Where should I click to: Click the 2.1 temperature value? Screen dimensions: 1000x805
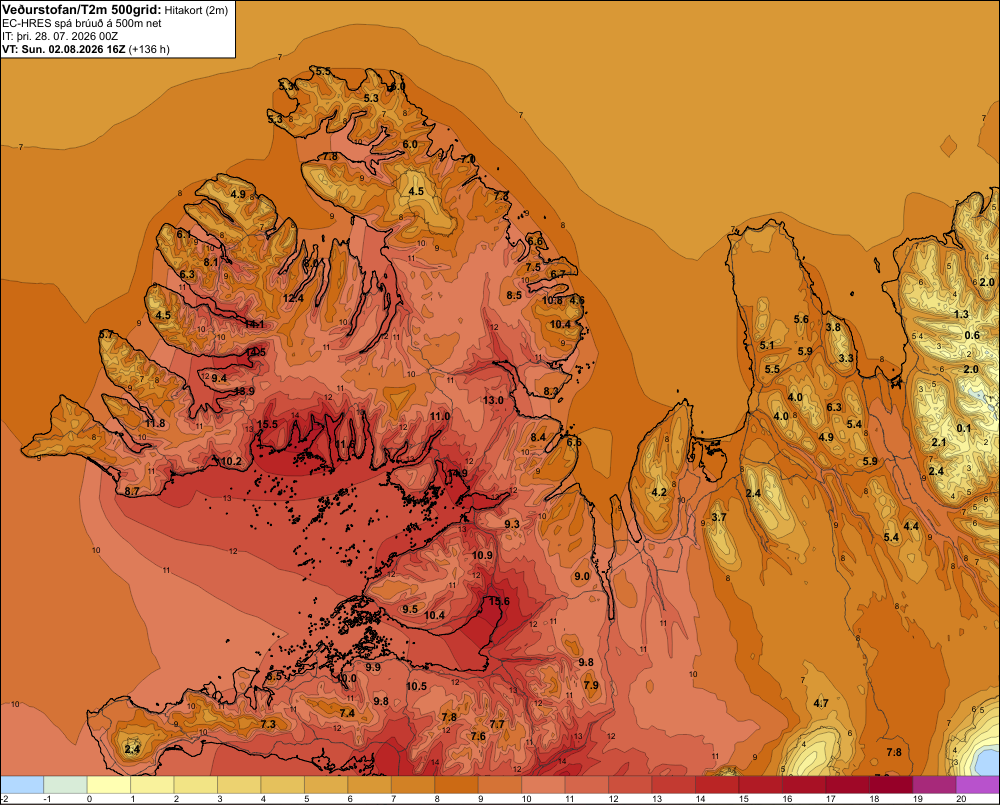(939, 442)
